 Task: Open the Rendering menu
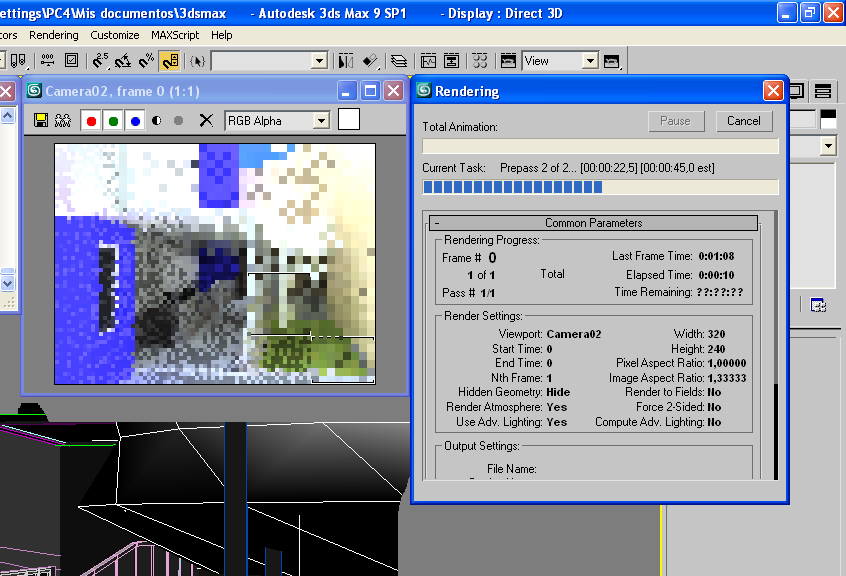pos(53,35)
